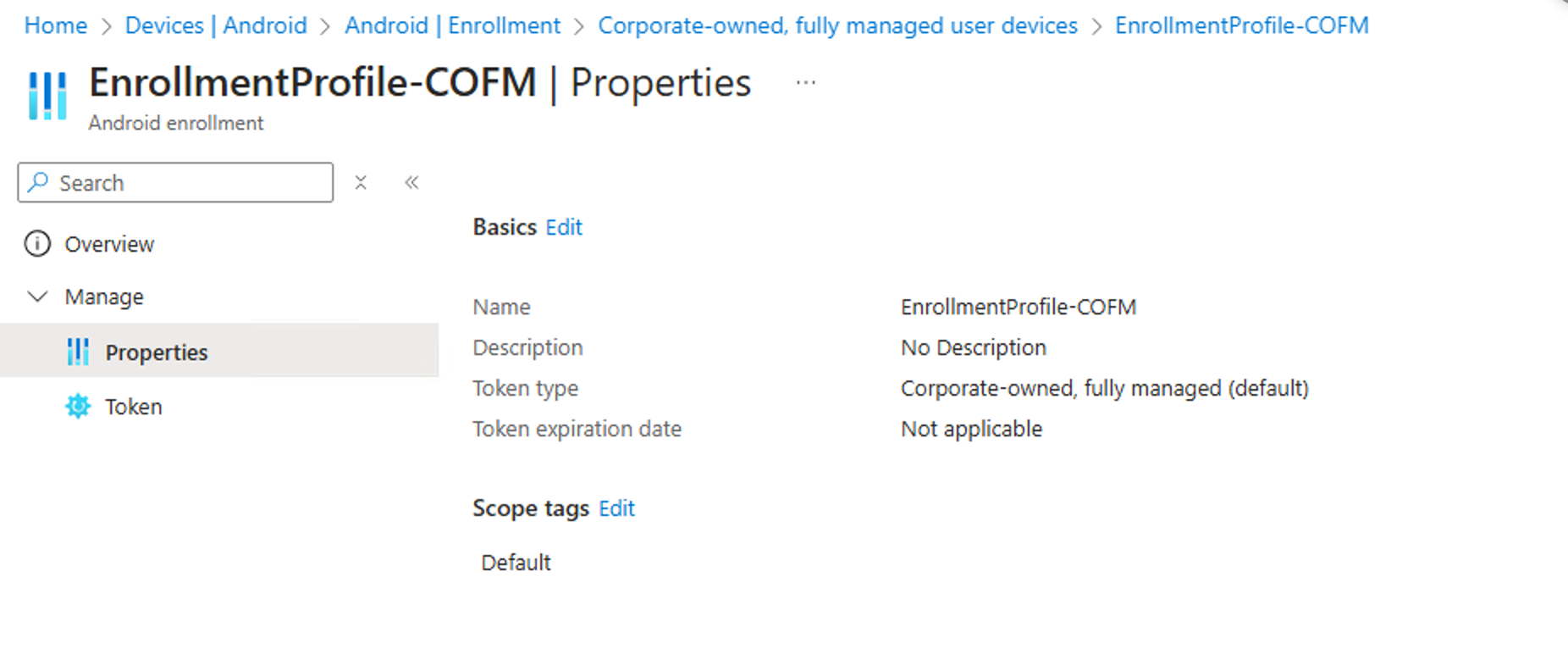This screenshot has width=1568, height=649.
Task: Click the 'Not applicable' expiration value
Action: point(971,429)
